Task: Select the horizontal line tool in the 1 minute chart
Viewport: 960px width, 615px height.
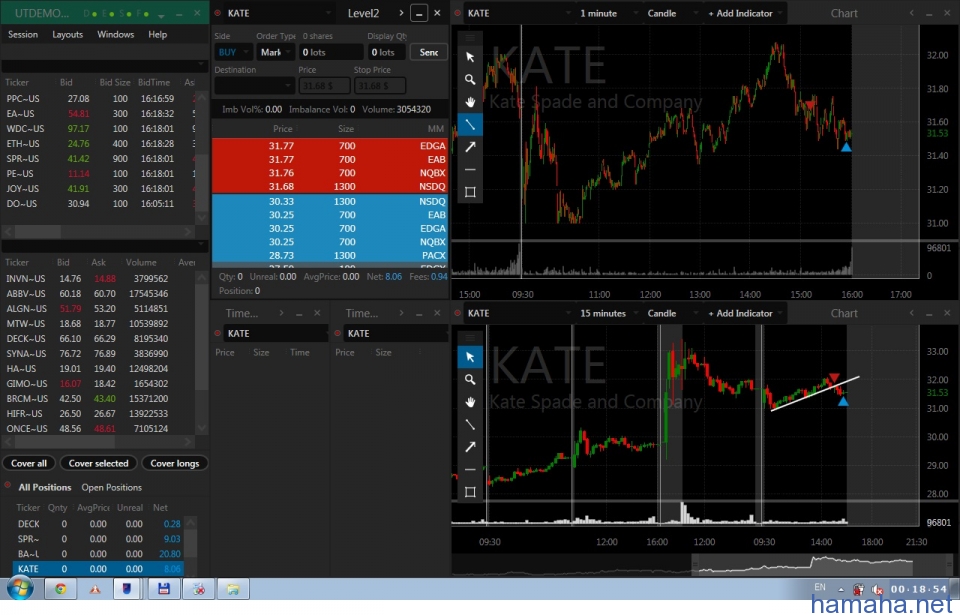Action: click(470, 170)
